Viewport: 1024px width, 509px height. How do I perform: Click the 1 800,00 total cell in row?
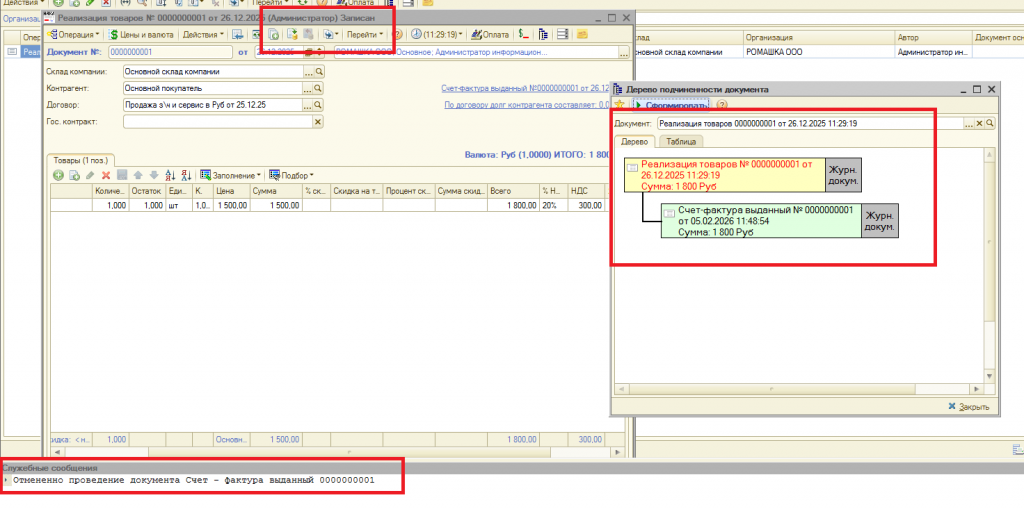(514, 205)
